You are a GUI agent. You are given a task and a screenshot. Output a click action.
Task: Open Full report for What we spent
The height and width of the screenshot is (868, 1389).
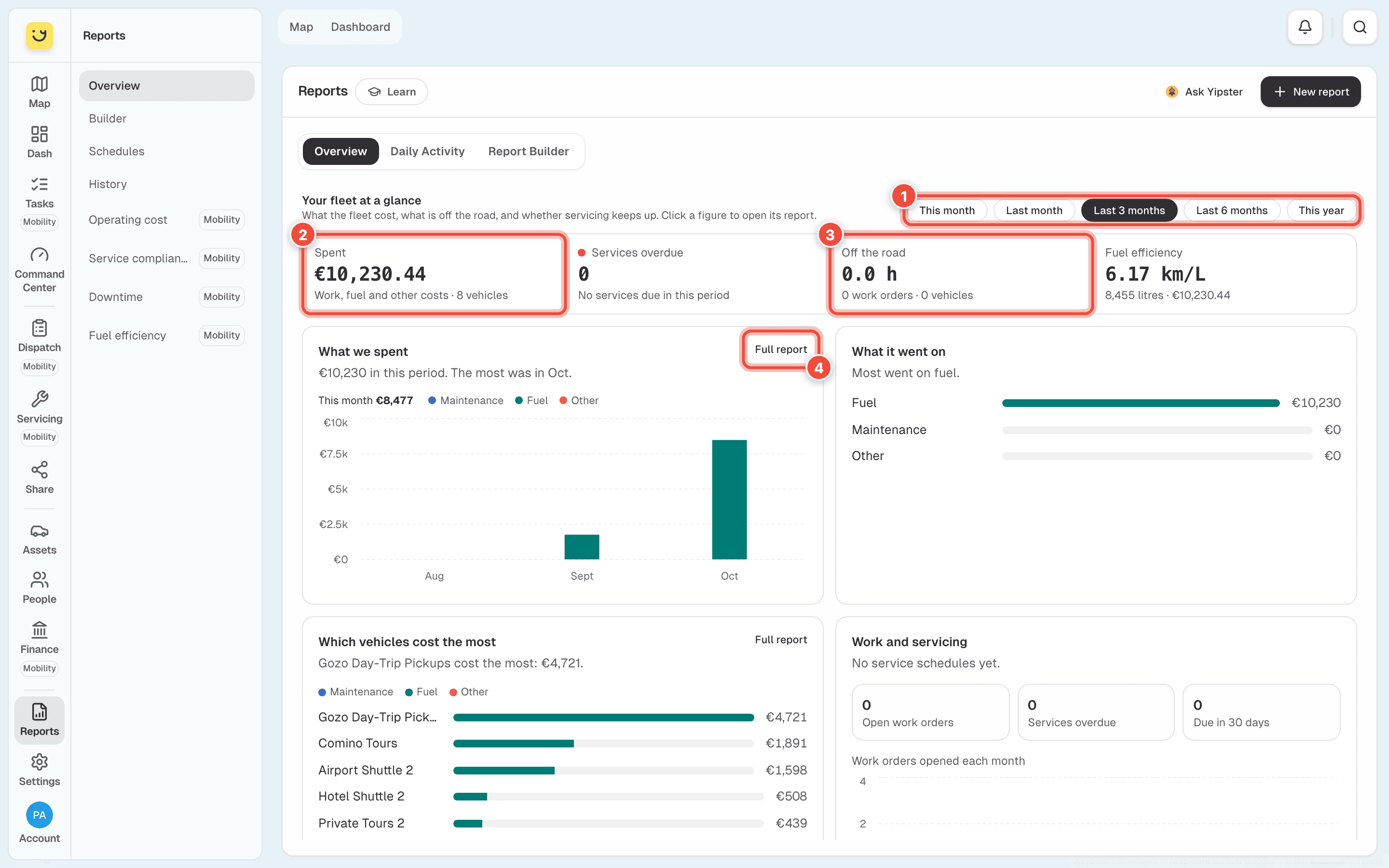(x=781, y=349)
